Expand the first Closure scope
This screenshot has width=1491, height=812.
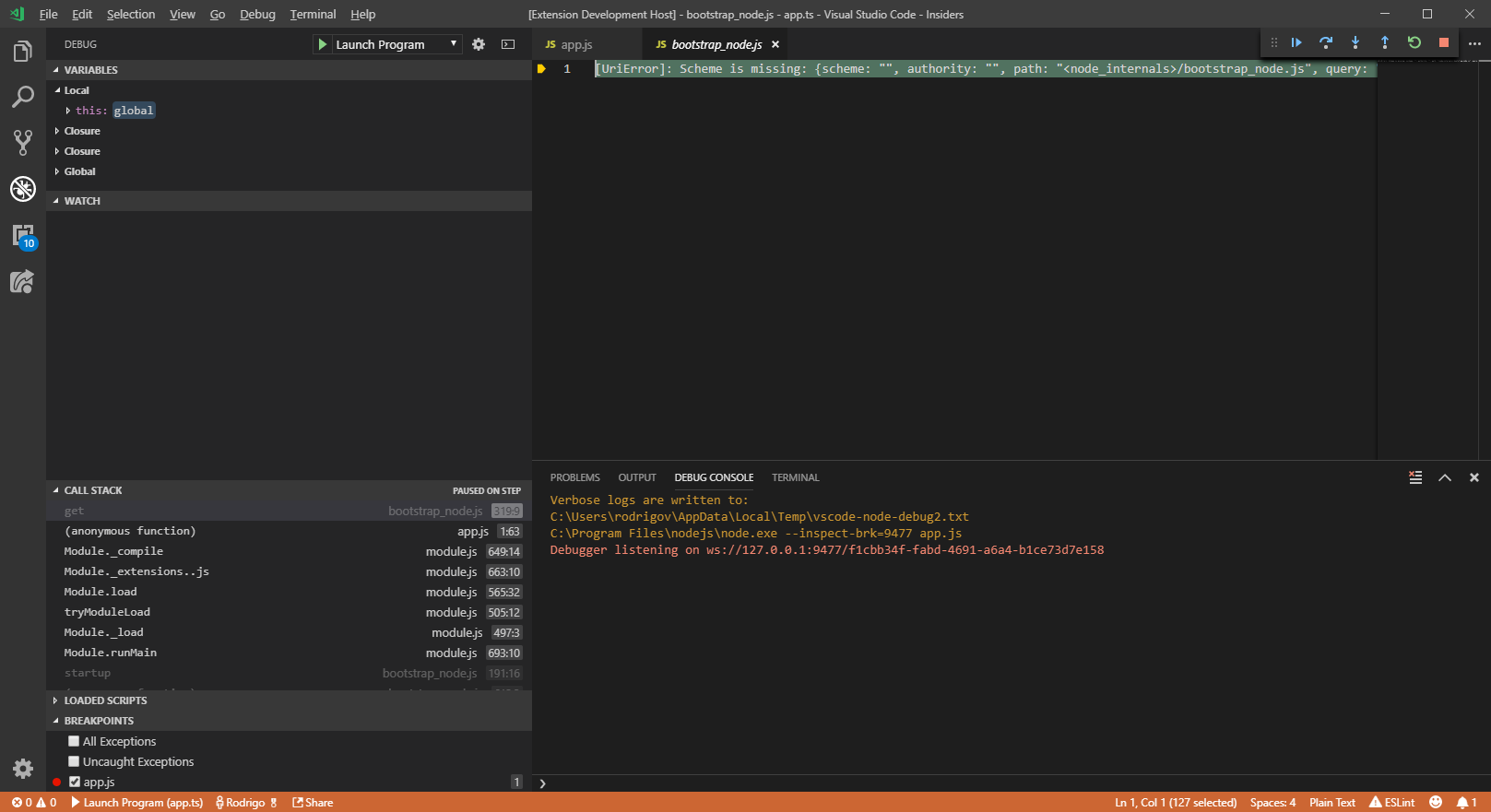pos(289,131)
